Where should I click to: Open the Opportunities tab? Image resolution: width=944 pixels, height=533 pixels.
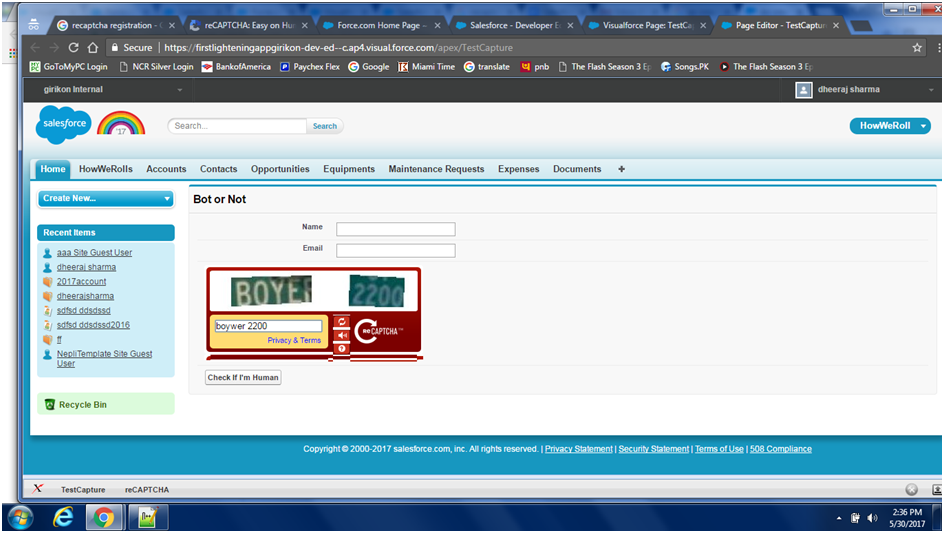click(x=280, y=169)
